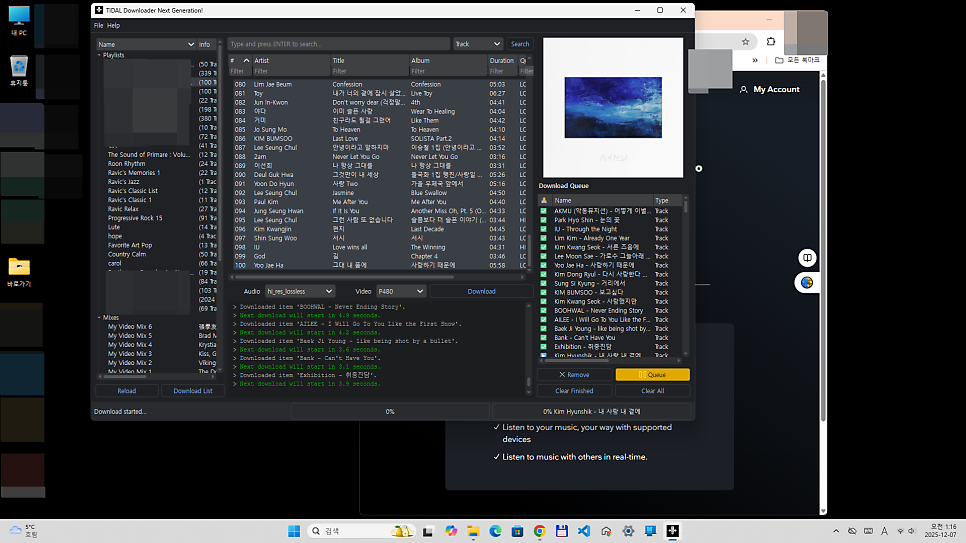
Task: Click the Clear All button
Action: [x=652, y=391]
